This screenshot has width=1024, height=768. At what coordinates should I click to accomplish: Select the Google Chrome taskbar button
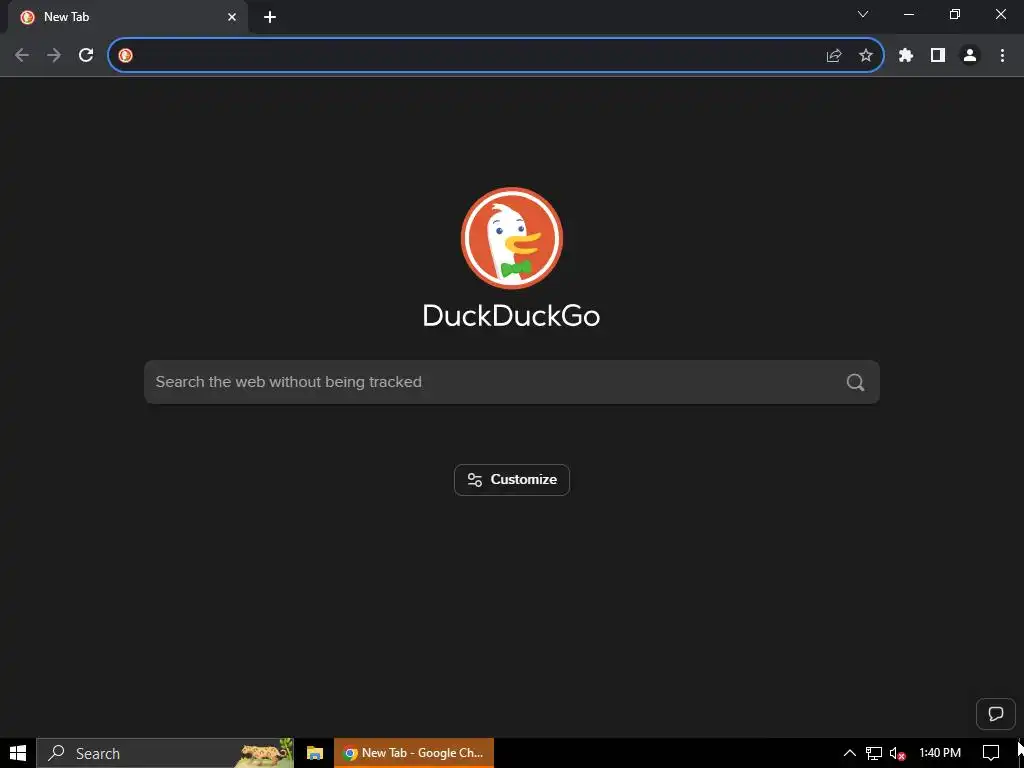coord(414,753)
